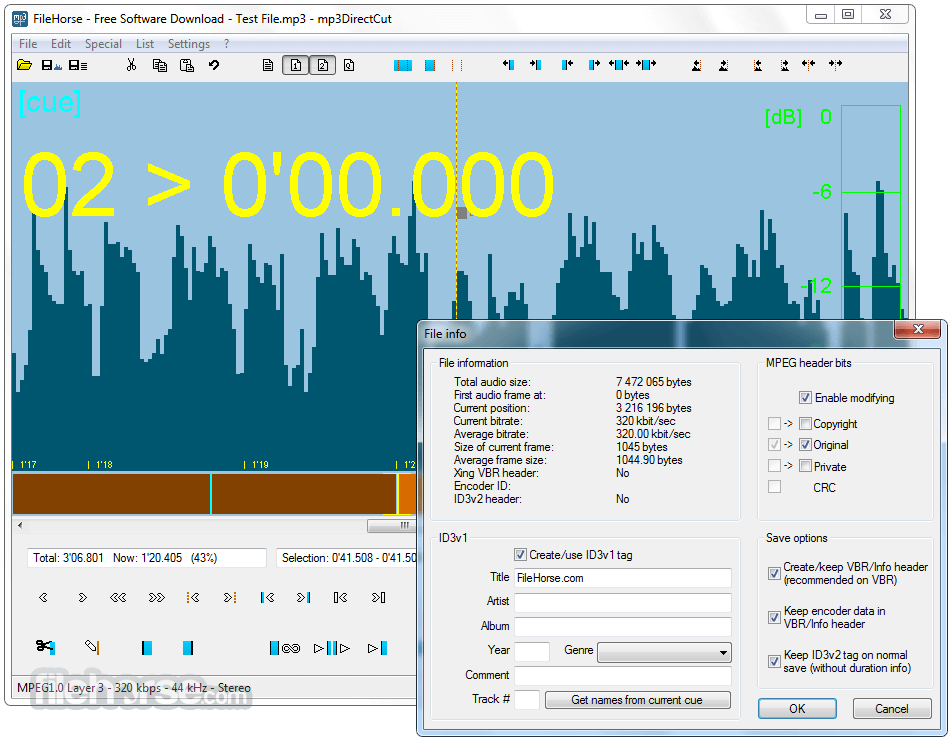Click the OK button in File info
The image size is (951, 740).
coord(797,708)
